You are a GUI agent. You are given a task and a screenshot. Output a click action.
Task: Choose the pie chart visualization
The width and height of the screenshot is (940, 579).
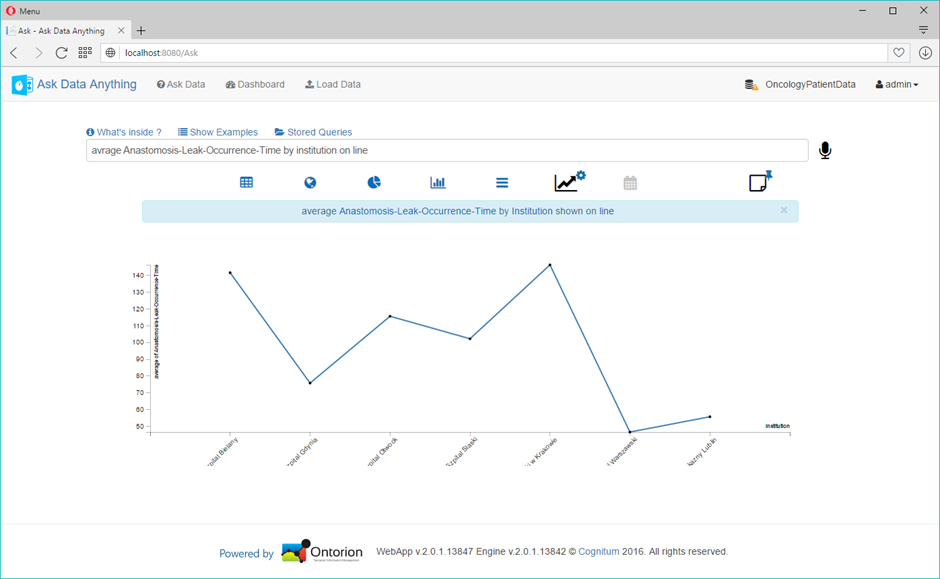pos(374,183)
